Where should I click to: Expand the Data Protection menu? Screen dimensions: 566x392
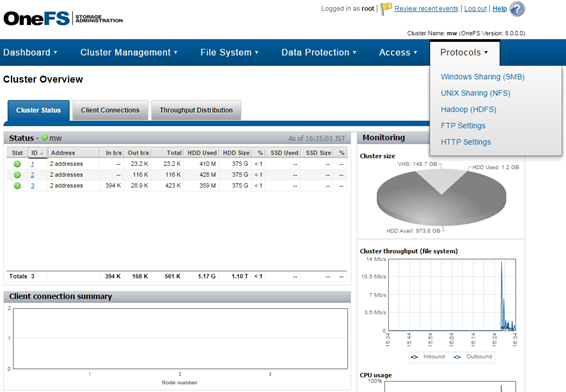(319, 52)
